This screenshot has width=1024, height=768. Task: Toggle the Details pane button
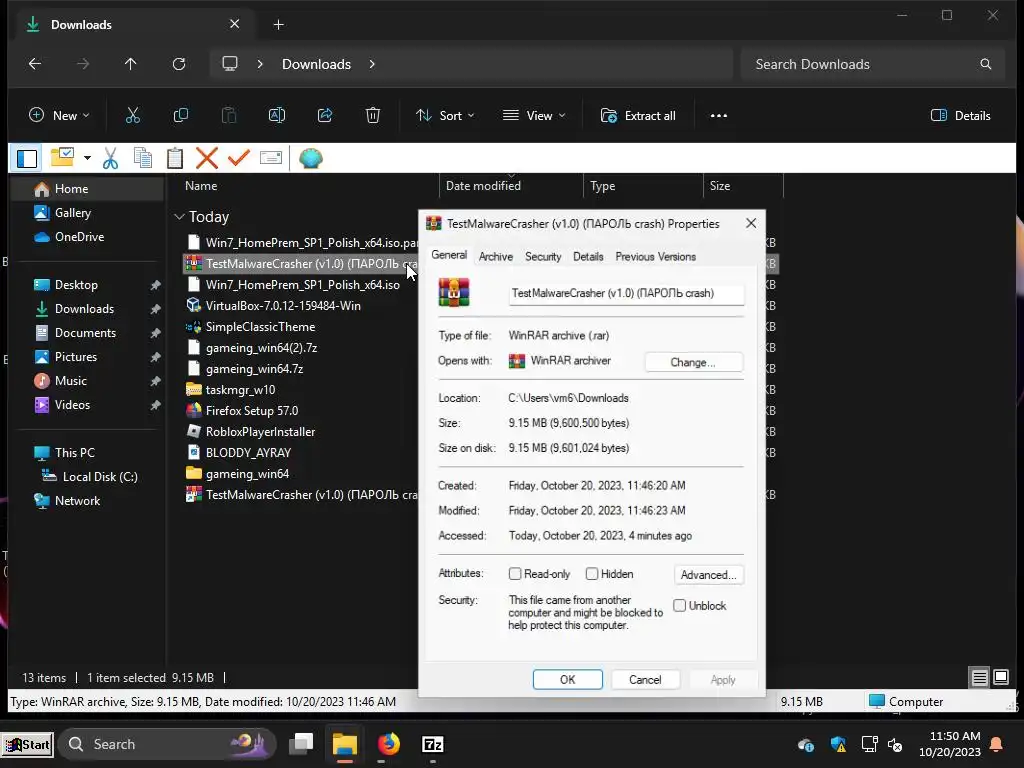(961, 116)
